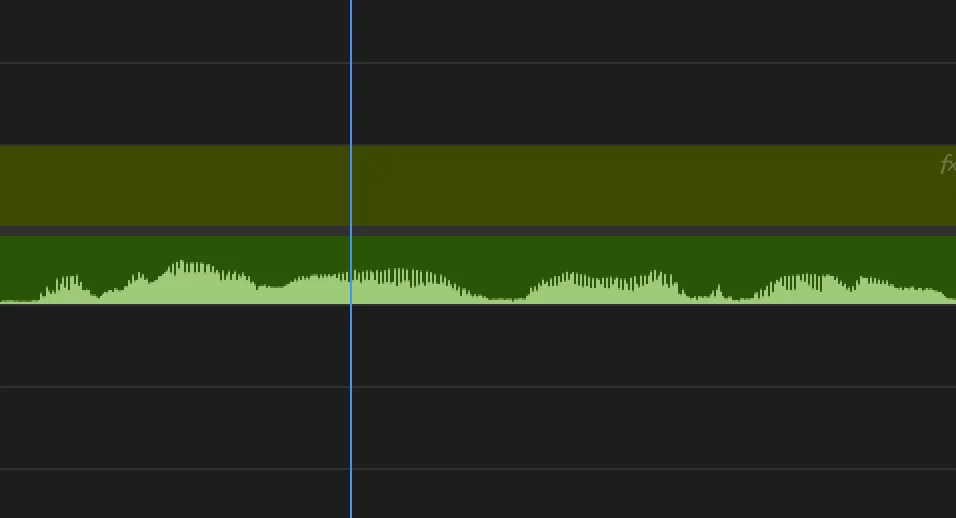
Task: Click the fx badge on the video clip
Action: (948, 164)
